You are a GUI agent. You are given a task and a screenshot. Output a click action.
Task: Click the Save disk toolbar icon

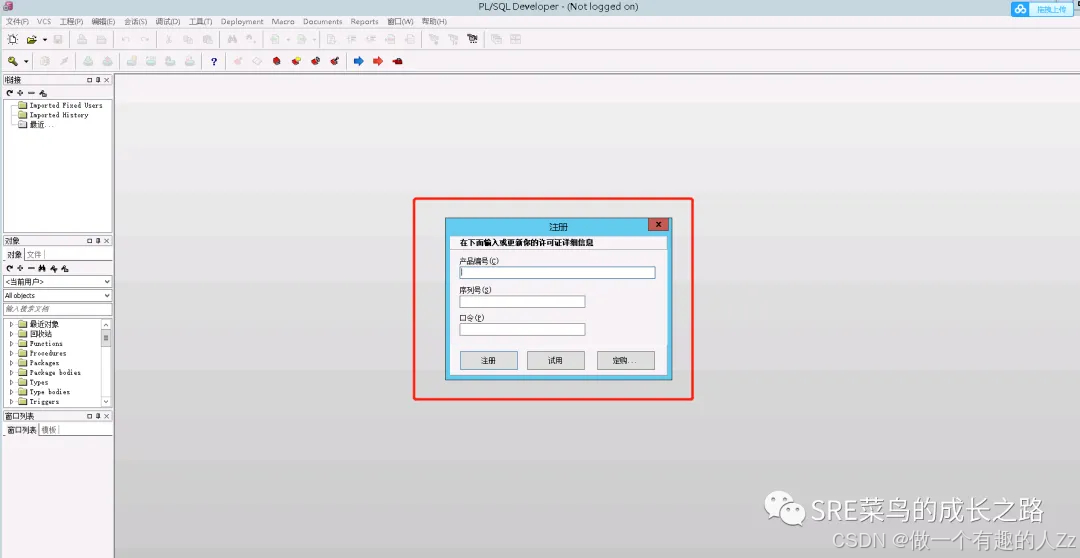click(58, 39)
